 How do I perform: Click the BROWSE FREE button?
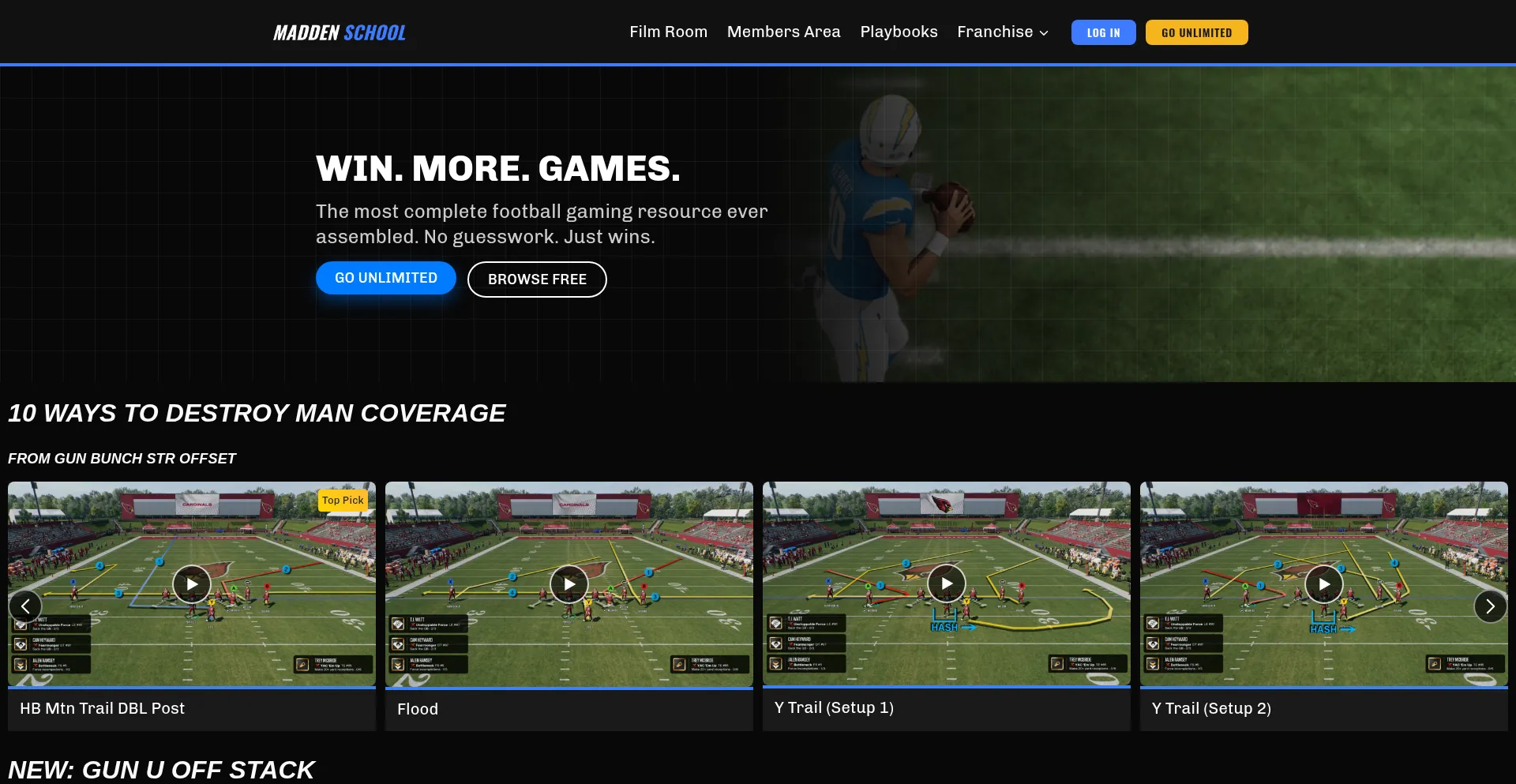[x=537, y=279]
